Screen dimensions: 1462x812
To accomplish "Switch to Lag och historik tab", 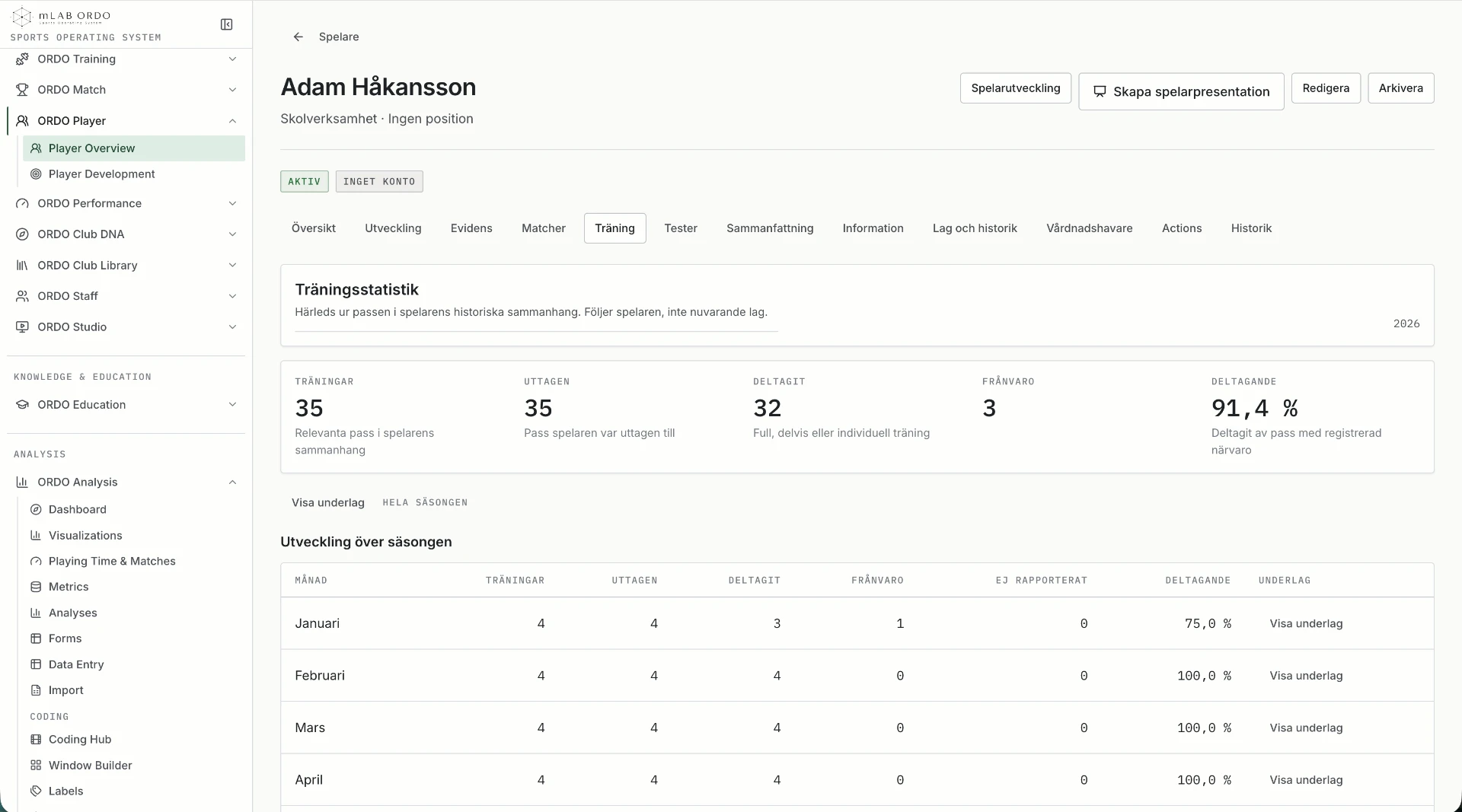I will [x=975, y=228].
